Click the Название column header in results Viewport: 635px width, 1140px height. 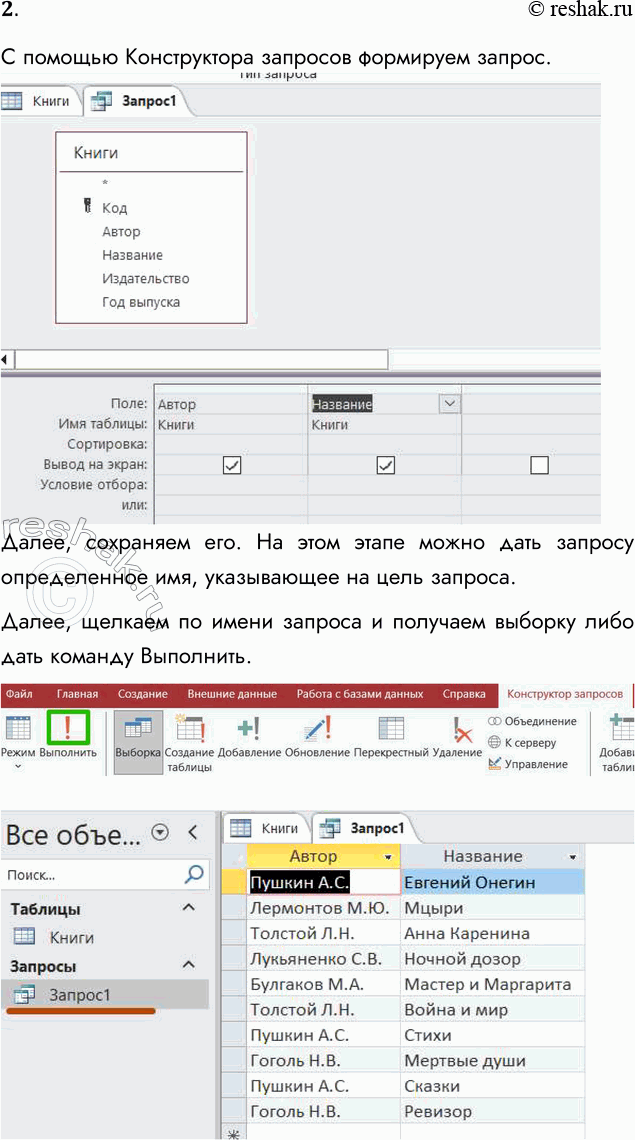[492, 856]
